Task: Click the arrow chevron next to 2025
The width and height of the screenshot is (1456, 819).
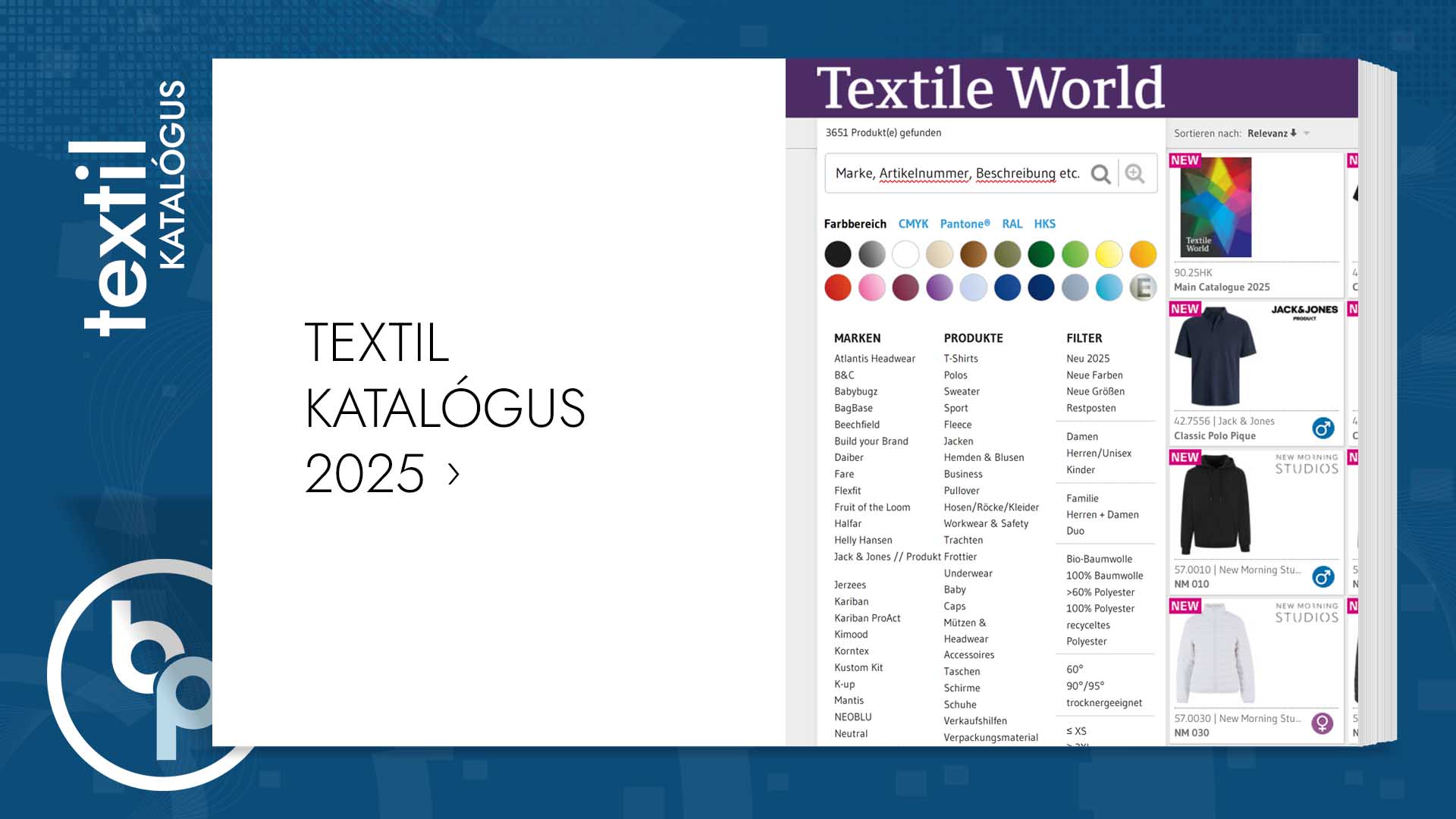Action: 453,474
